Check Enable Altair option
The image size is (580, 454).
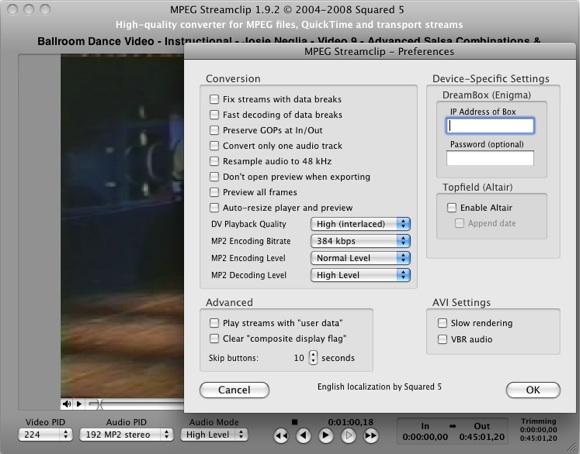pos(452,208)
